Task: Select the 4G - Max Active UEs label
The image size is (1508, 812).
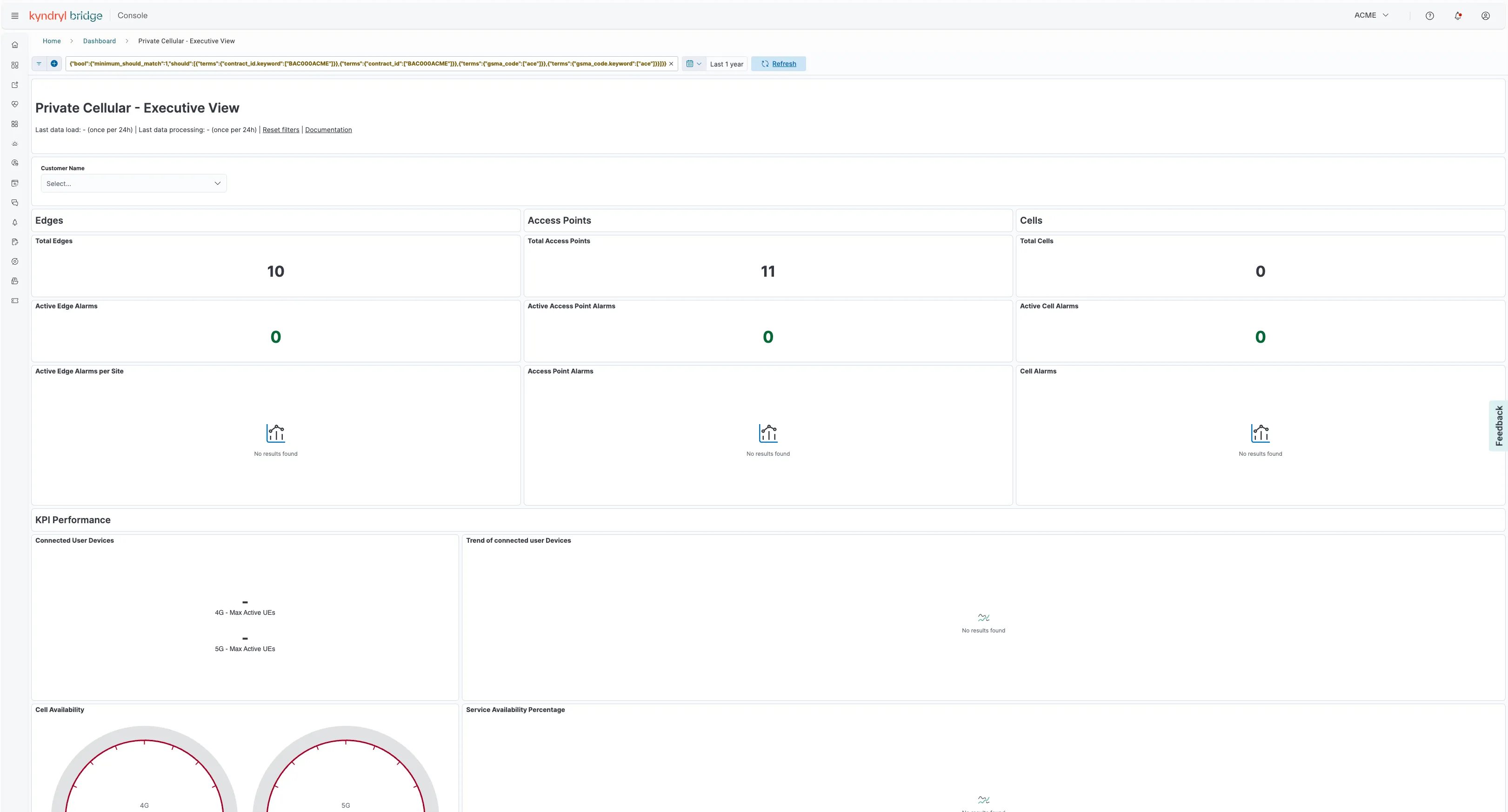Action: tap(245, 613)
